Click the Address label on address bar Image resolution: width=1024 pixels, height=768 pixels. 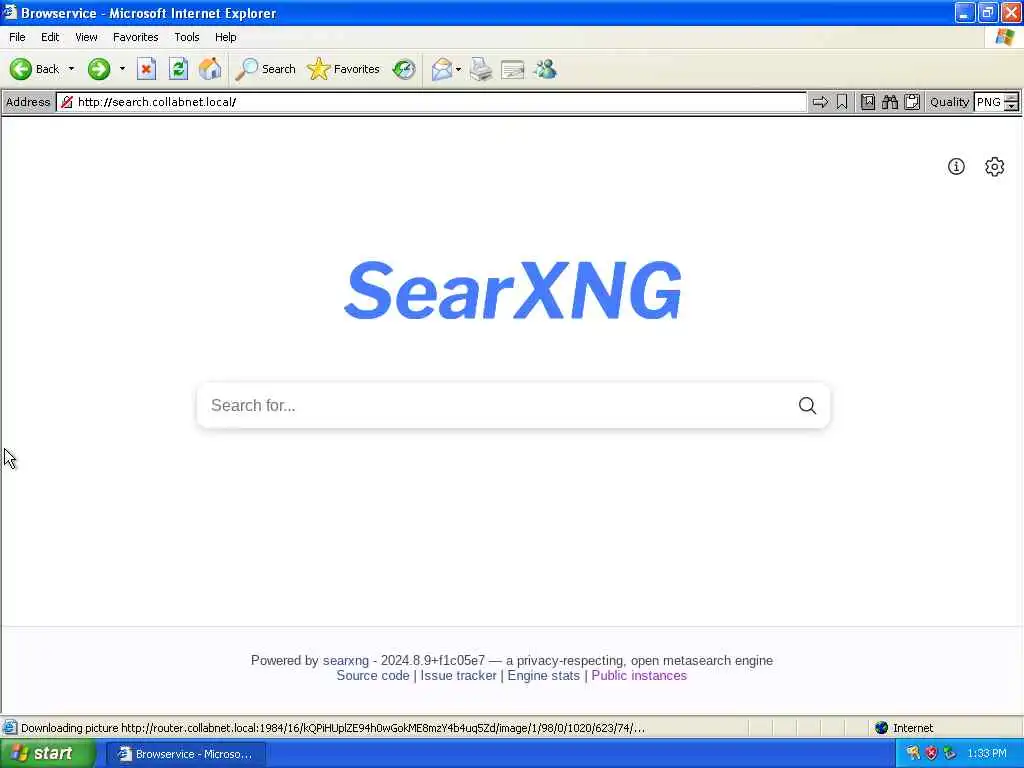(28, 102)
